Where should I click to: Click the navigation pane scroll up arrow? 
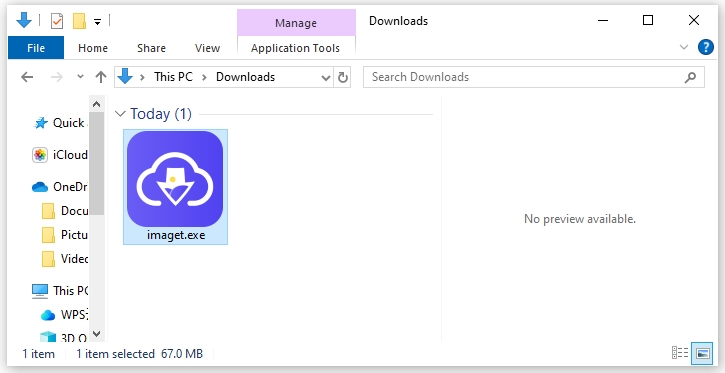coord(96,104)
